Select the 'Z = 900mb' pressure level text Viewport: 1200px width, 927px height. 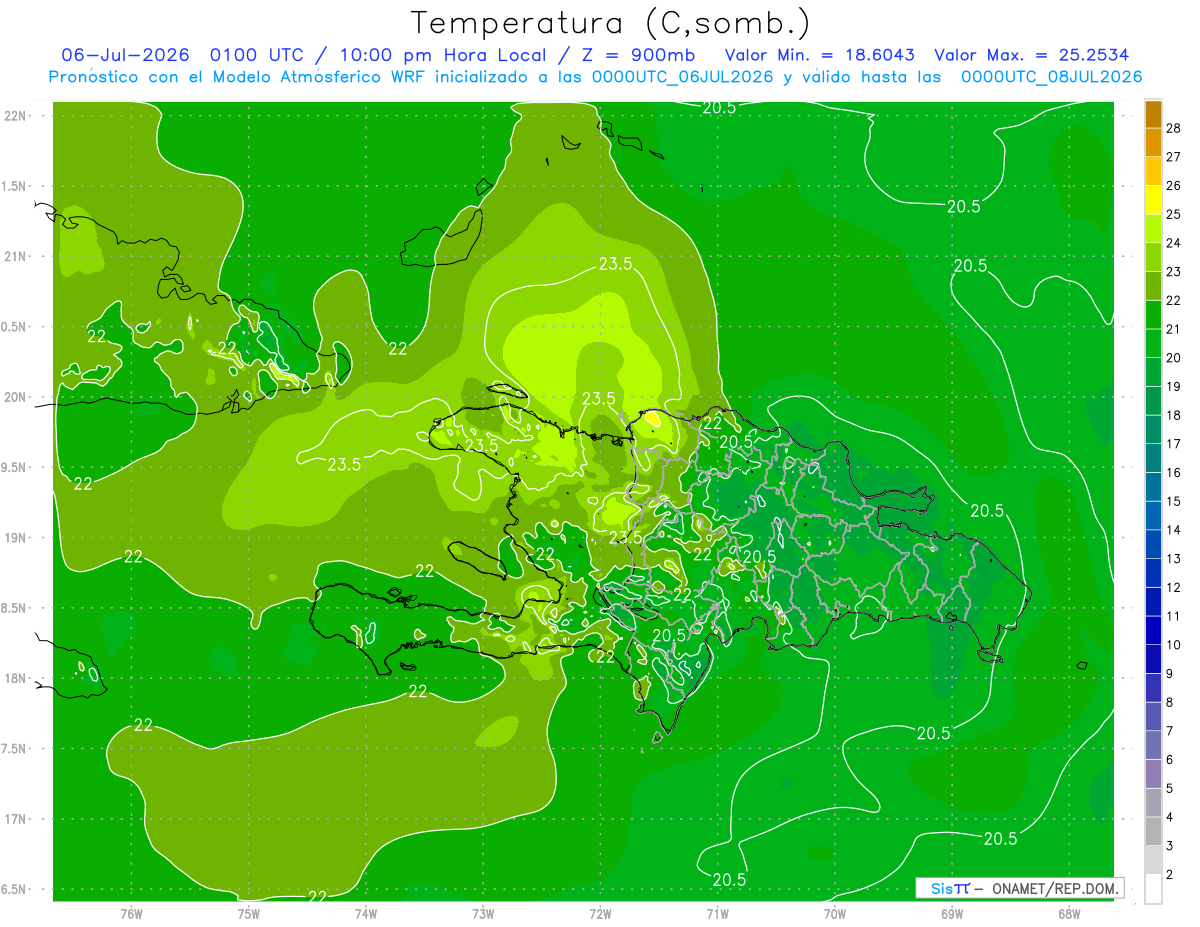638,55
